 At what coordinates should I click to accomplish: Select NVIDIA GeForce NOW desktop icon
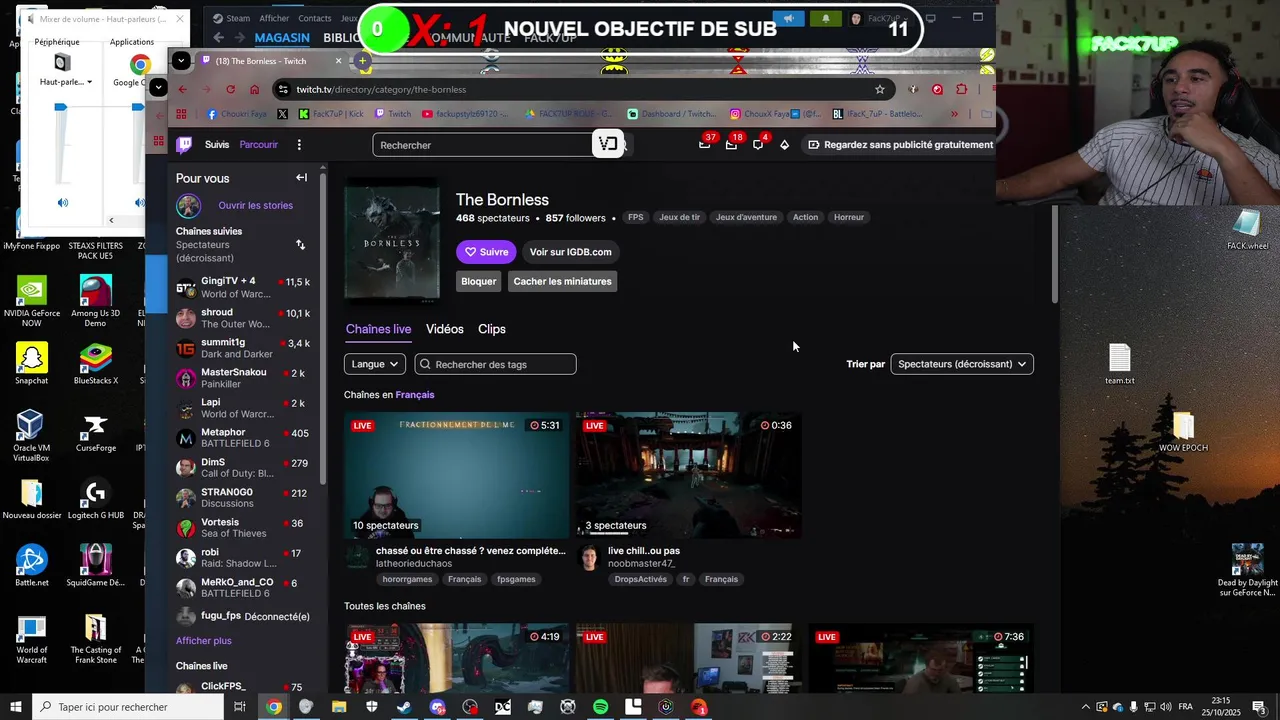(31, 301)
